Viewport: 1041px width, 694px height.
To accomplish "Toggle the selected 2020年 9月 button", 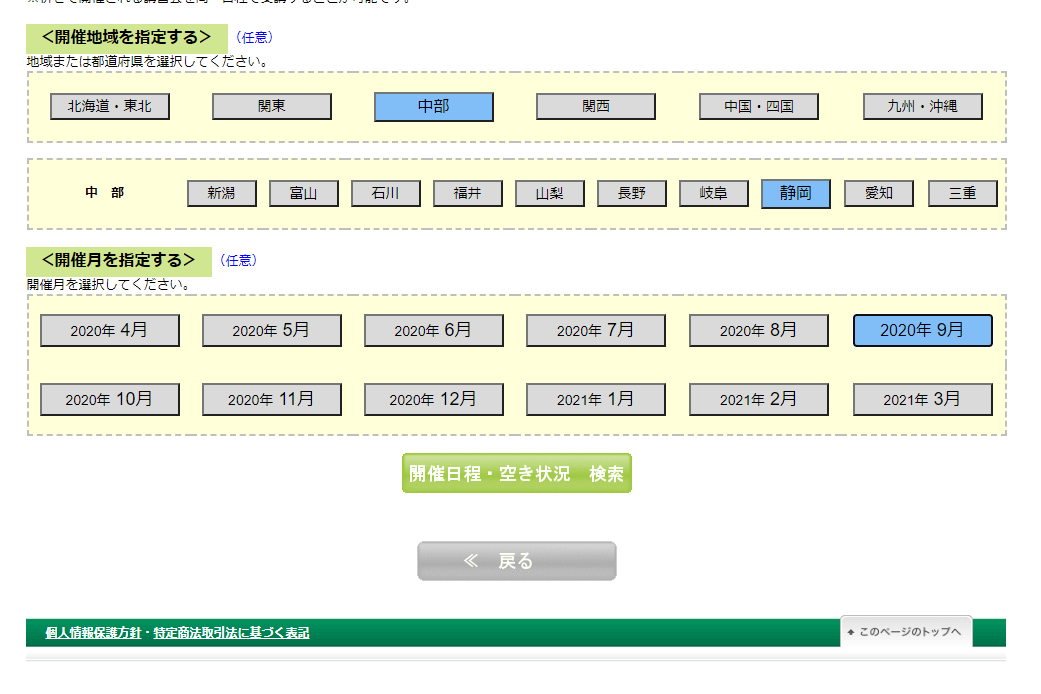I will click(922, 331).
